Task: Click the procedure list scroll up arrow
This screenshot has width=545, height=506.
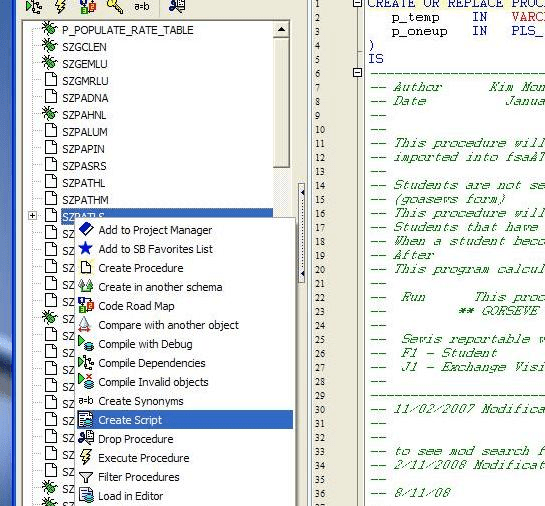Action: point(281,30)
